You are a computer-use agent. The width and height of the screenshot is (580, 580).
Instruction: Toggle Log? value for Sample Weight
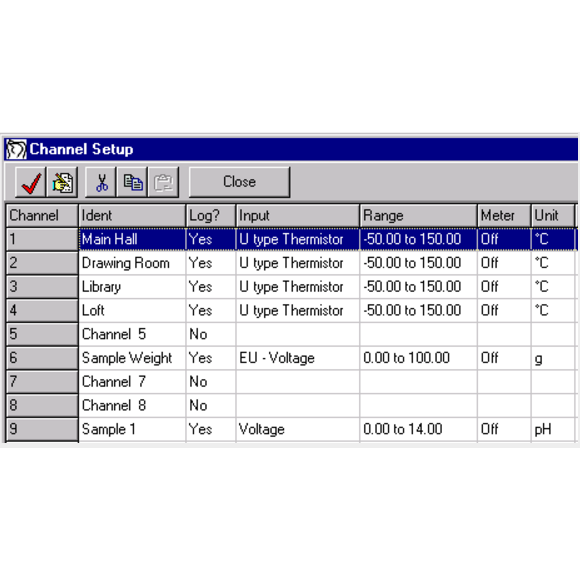coord(211,358)
